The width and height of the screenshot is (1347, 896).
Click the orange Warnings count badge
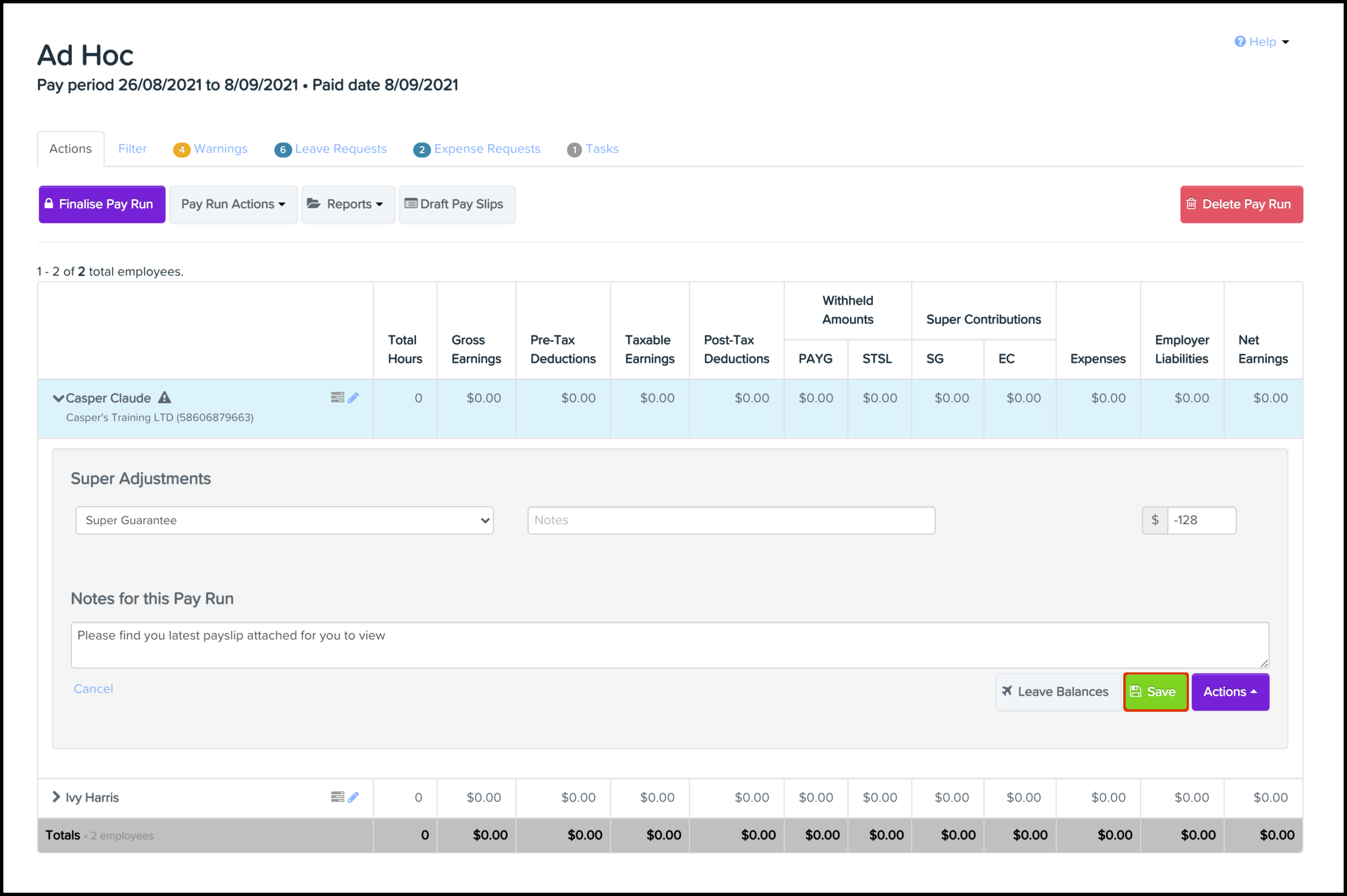181,150
